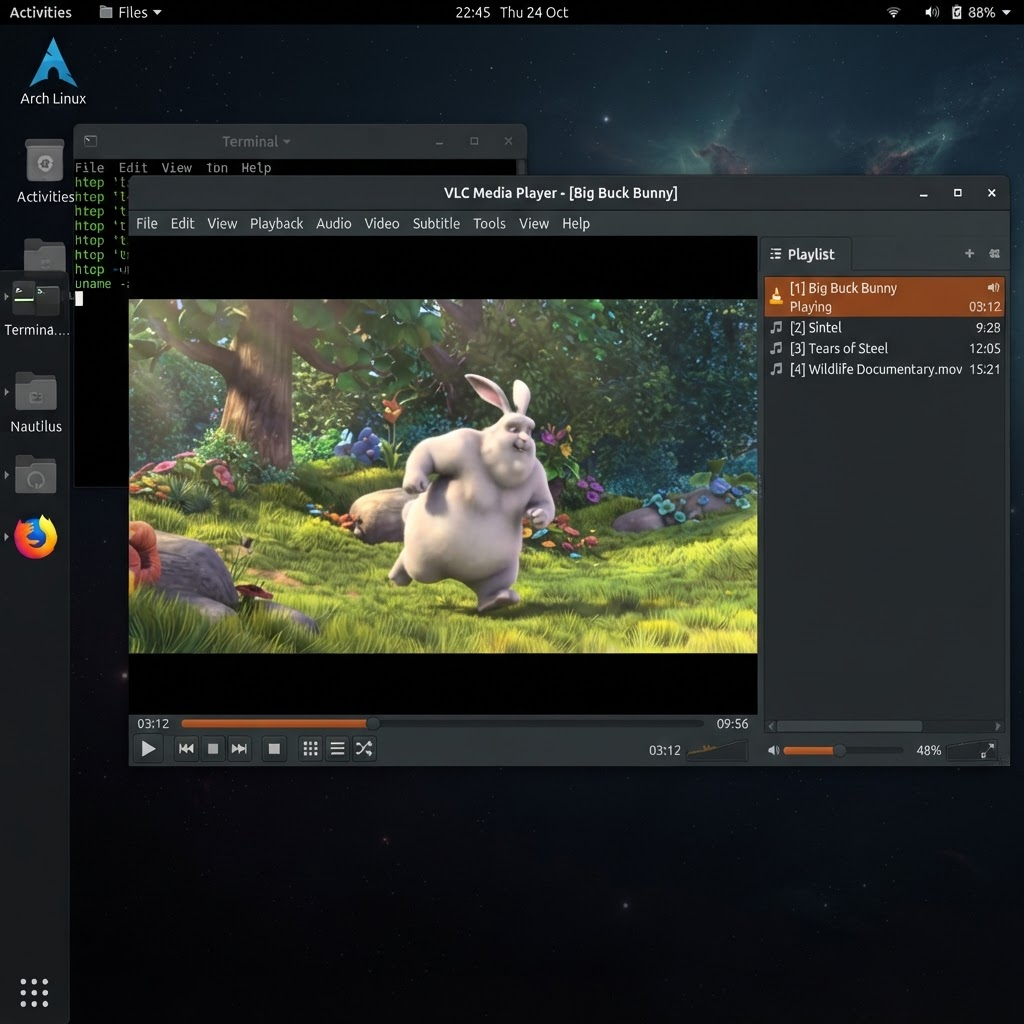Open the dock folder icon below Nautilus

36,475
